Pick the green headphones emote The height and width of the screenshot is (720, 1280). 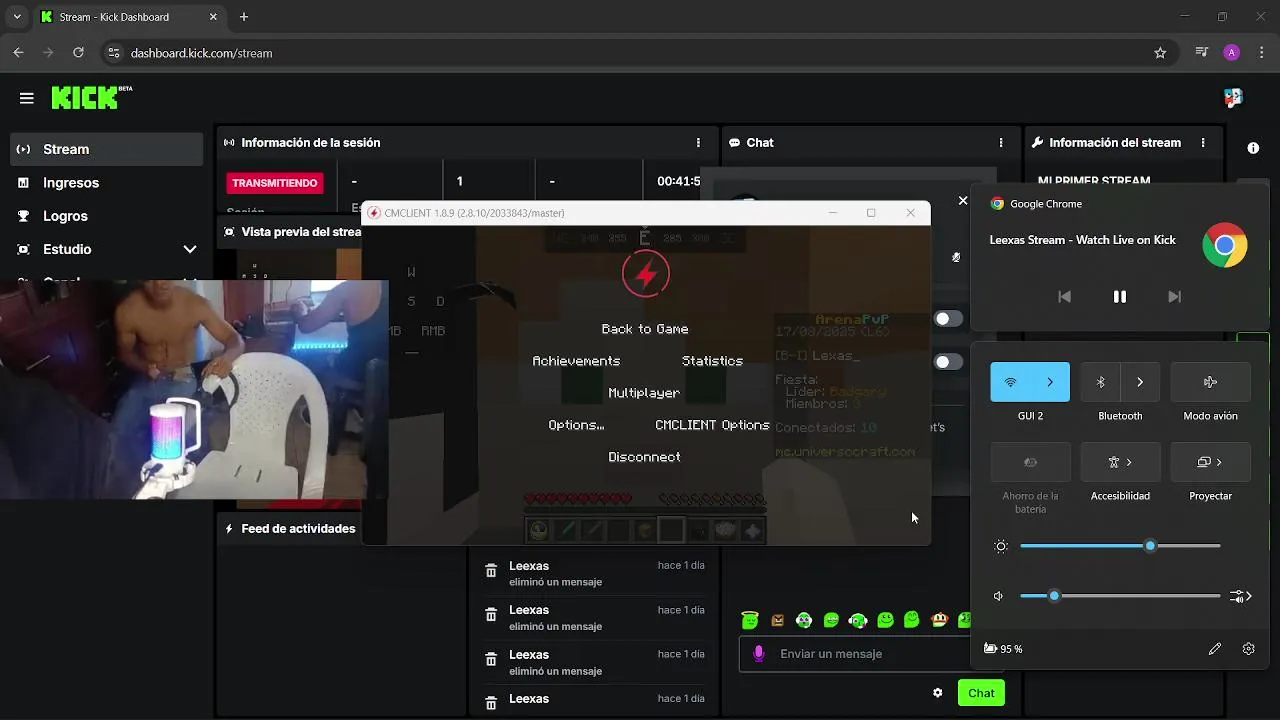click(858, 620)
